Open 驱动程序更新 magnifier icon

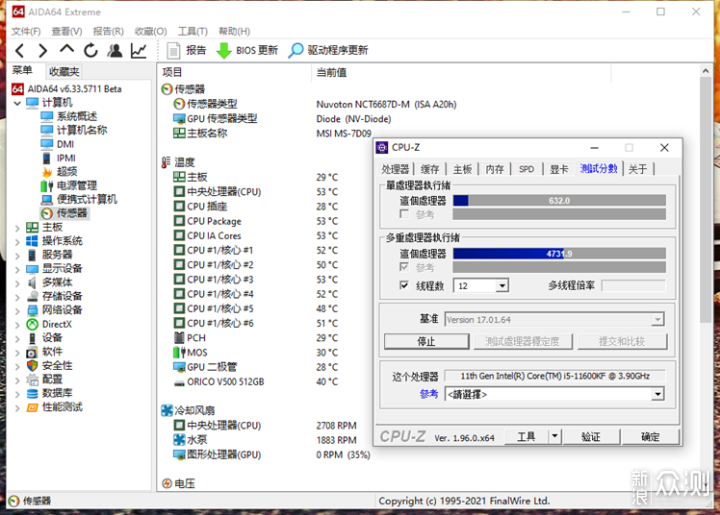pos(296,50)
